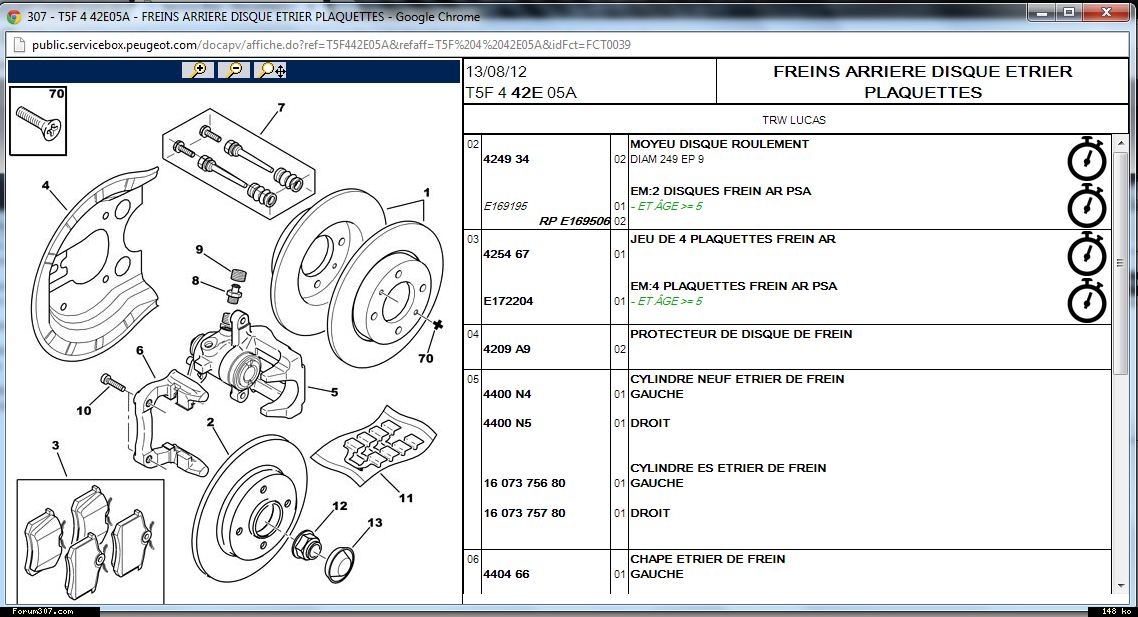The height and width of the screenshot is (617, 1138).
Task: Click the Chrome logo in the title bar
Action: (14, 16)
